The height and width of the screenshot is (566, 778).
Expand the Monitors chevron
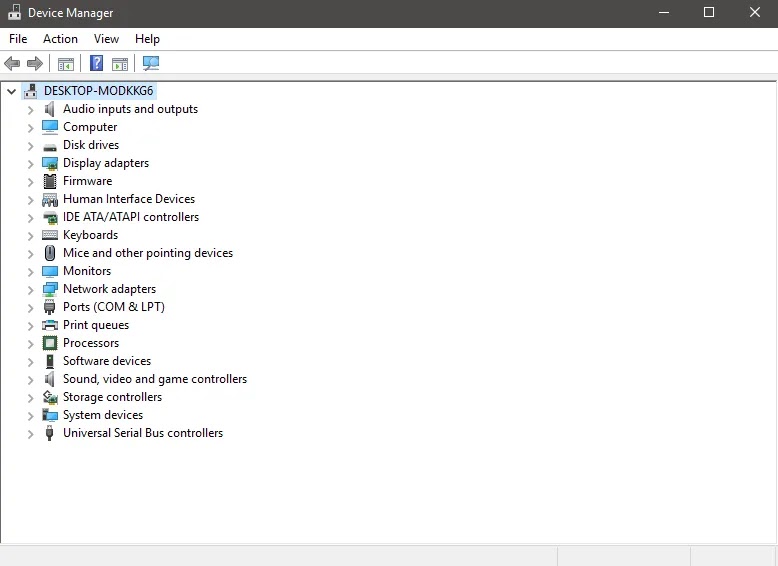click(x=30, y=272)
